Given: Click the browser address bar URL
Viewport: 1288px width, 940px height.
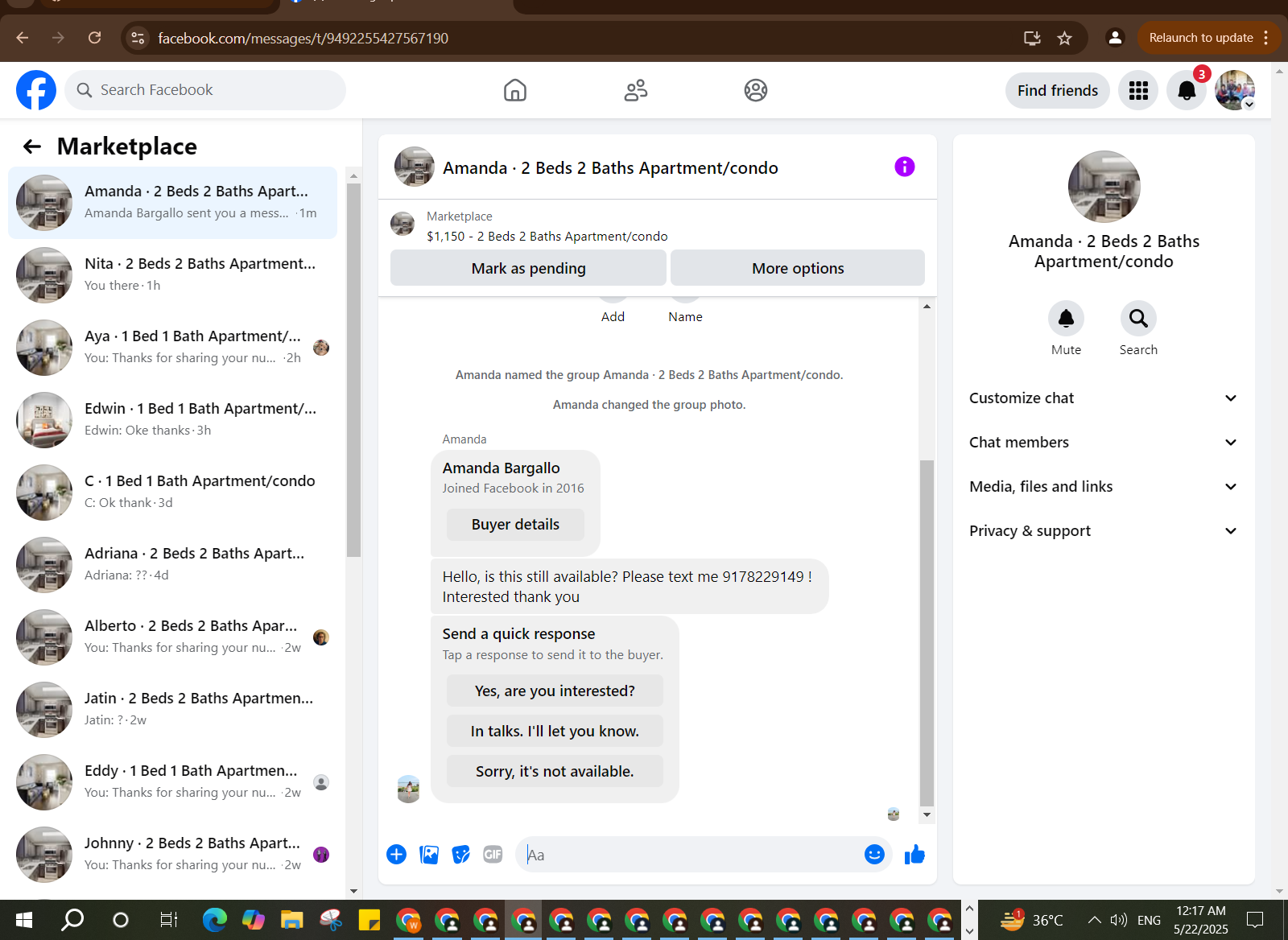Looking at the screenshot, I should click(303, 38).
